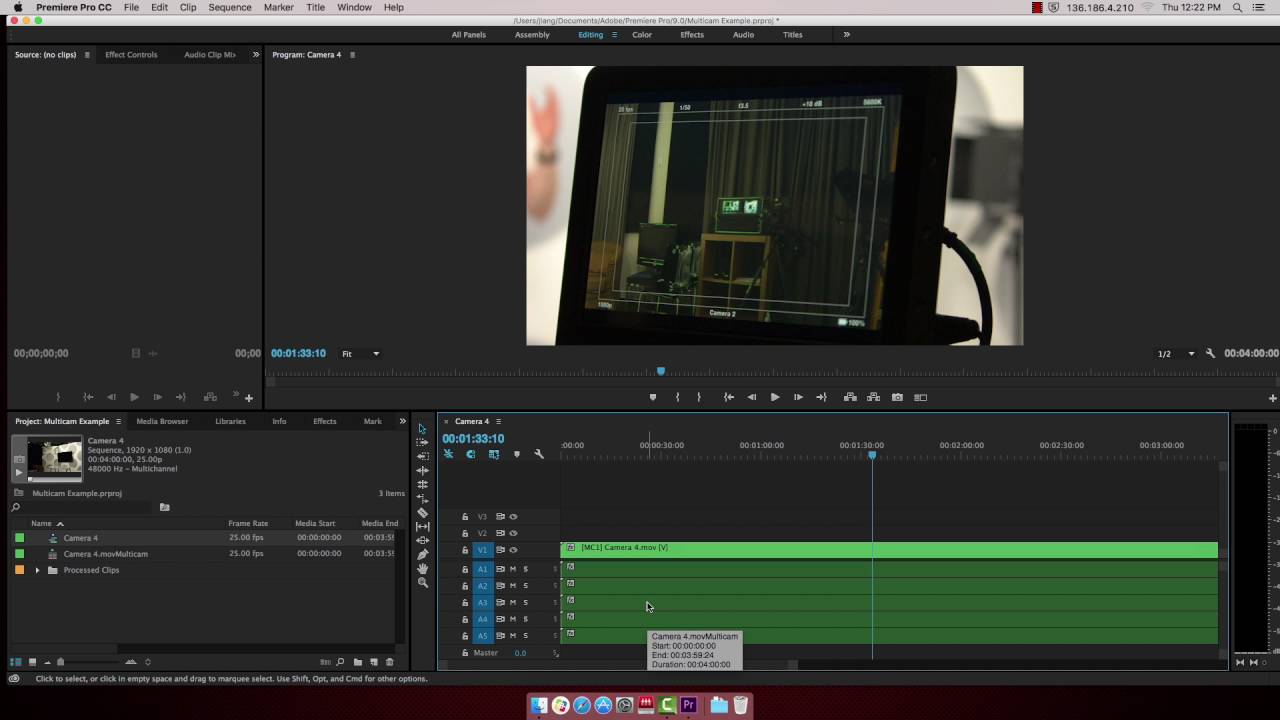1280x720 pixels.
Task: Switch to Color workspace
Action: (x=642, y=35)
